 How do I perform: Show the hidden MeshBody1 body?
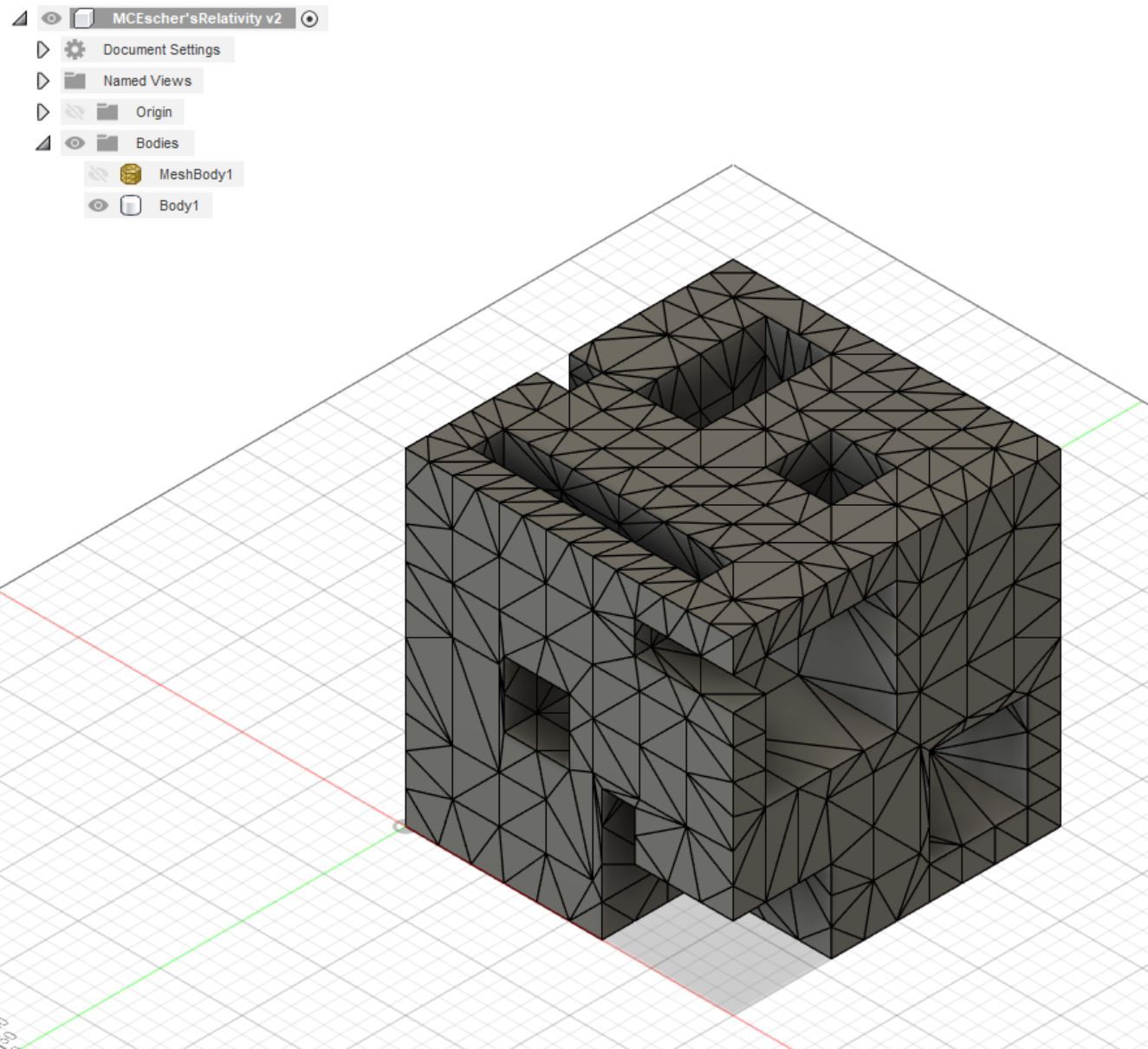[x=98, y=174]
